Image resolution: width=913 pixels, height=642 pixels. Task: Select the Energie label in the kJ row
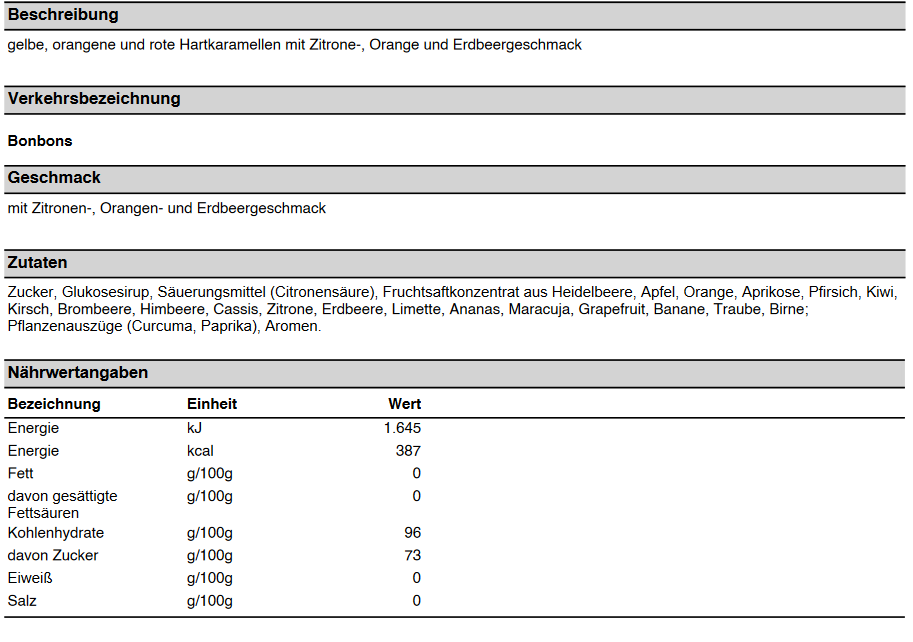click(33, 428)
